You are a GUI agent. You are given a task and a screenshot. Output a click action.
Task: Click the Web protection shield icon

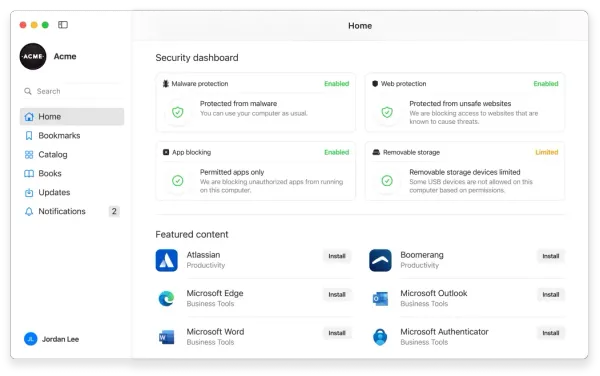pos(375,83)
